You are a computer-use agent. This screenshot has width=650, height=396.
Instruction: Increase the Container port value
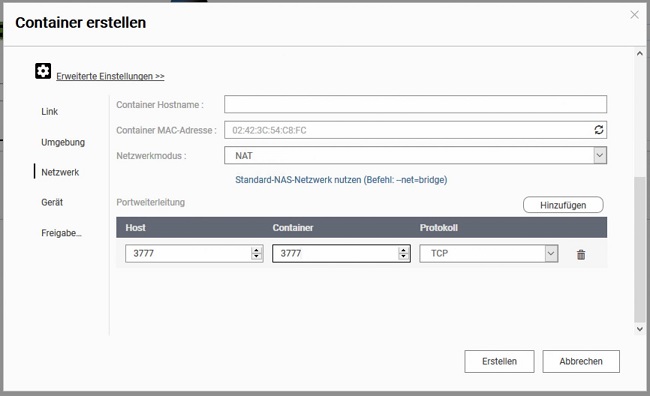click(403, 250)
